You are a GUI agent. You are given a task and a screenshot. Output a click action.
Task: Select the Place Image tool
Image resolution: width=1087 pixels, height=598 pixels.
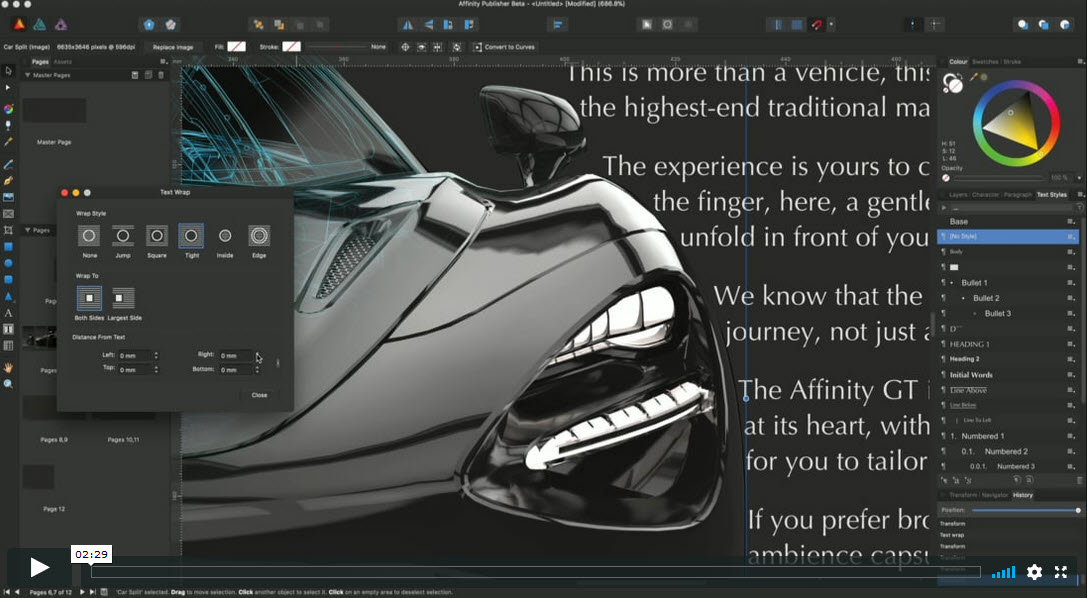(x=8, y=197)
